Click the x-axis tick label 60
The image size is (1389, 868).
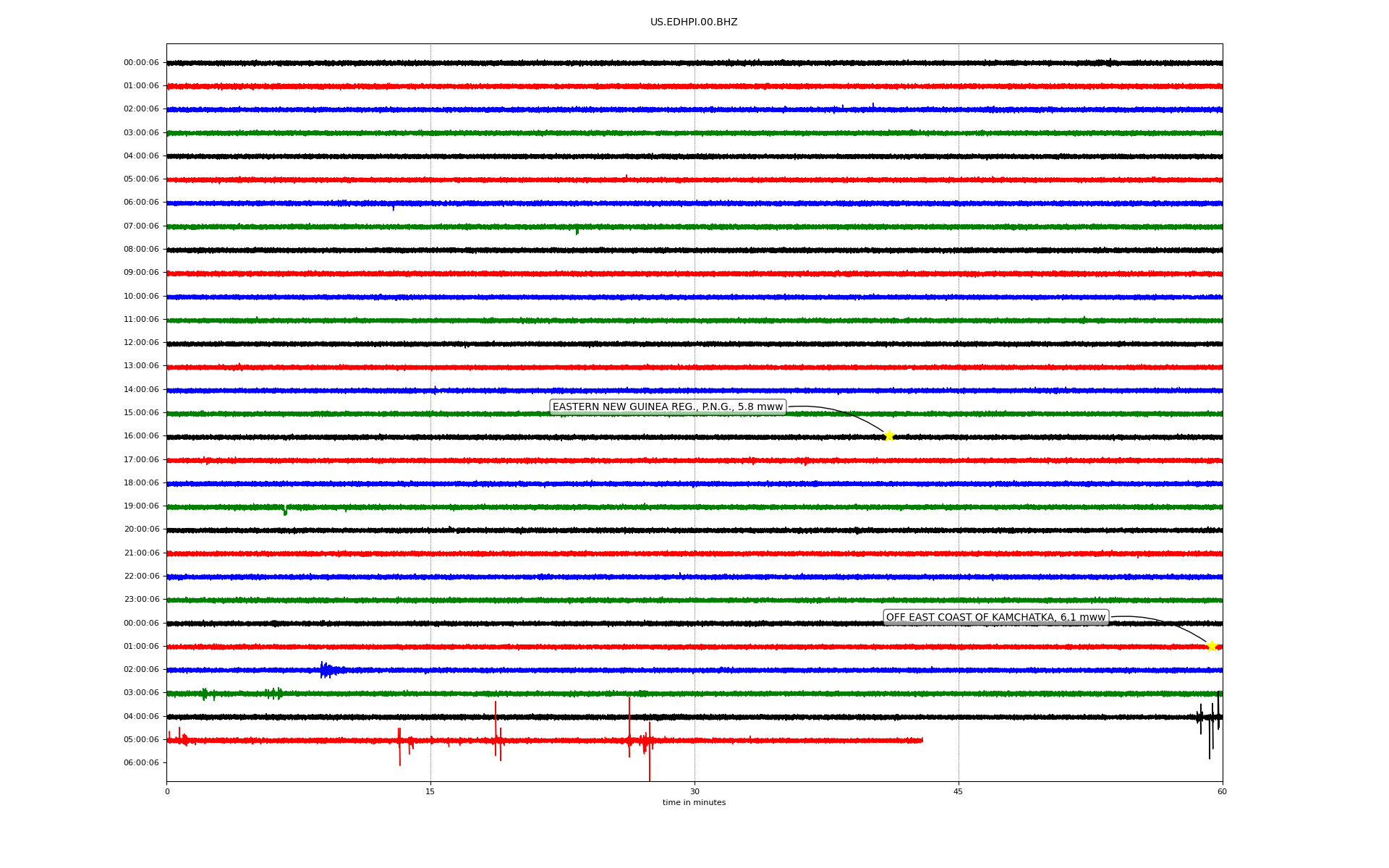(1222, 791)
